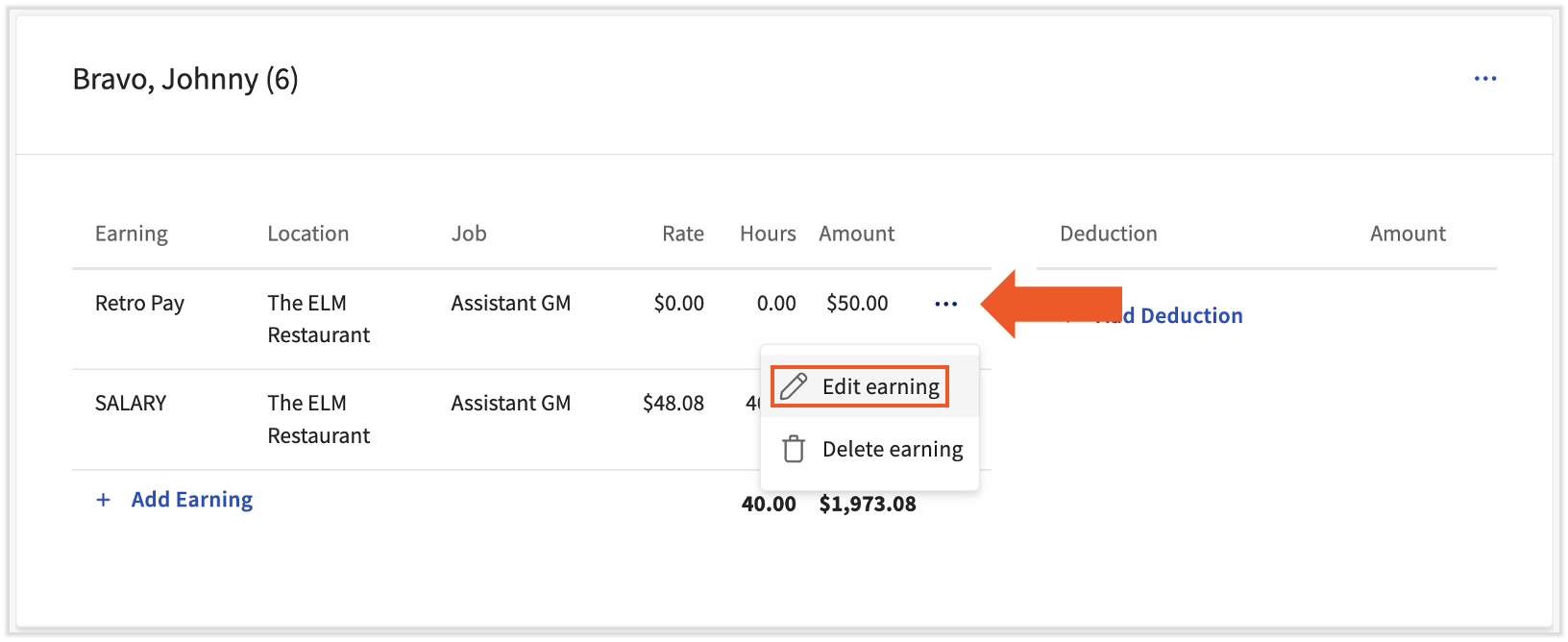
Task: Click the Bravo, Johnny (6) heading
Action: click(185, 79)
